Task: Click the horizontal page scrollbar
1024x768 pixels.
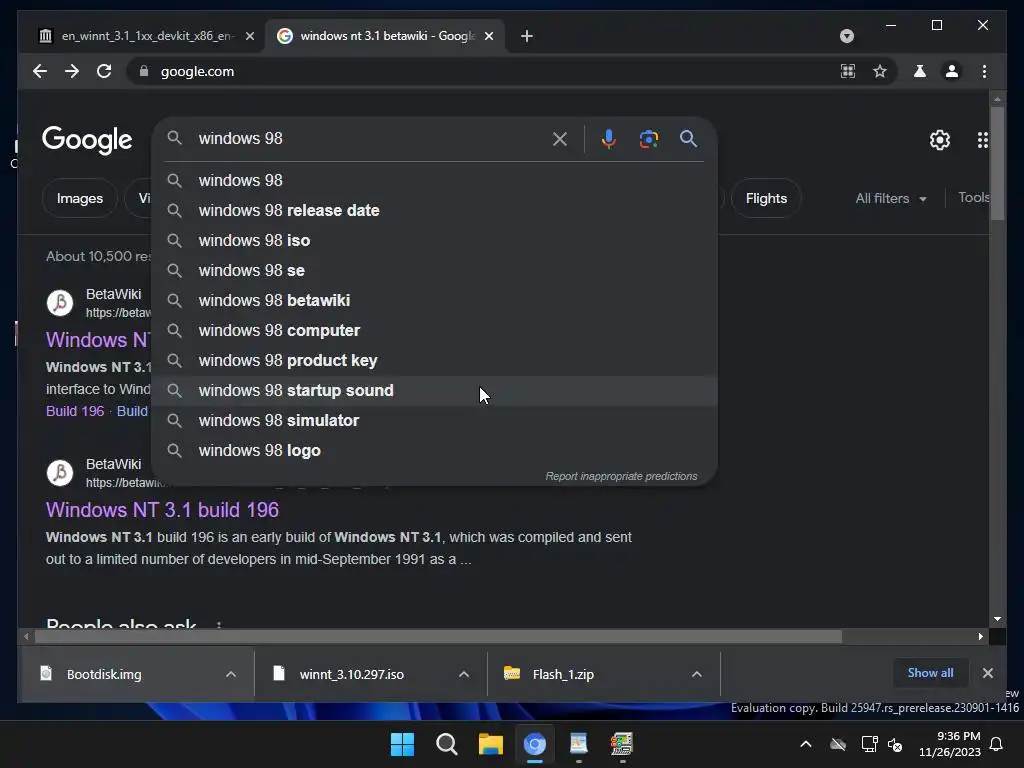Action: [x=438, y=636]
